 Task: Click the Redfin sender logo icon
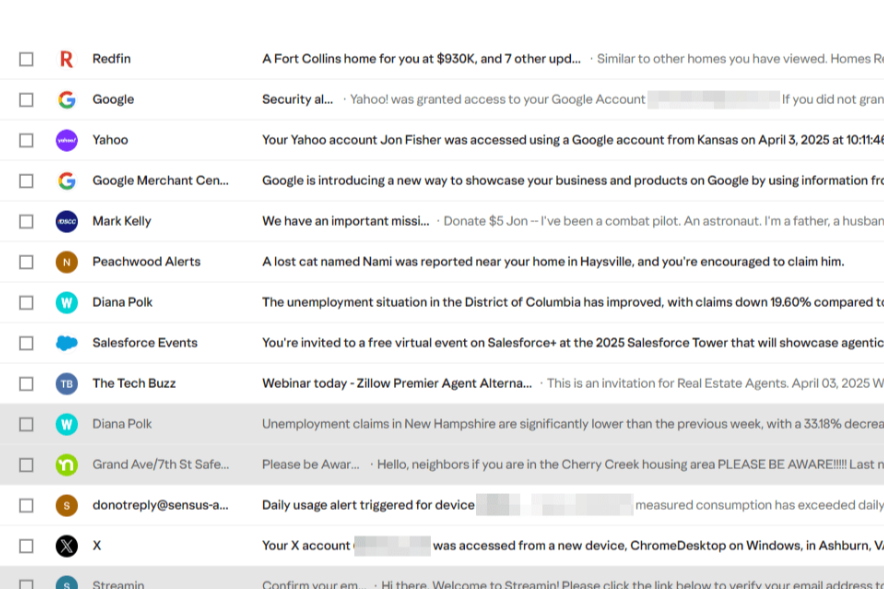pos(67,59)
